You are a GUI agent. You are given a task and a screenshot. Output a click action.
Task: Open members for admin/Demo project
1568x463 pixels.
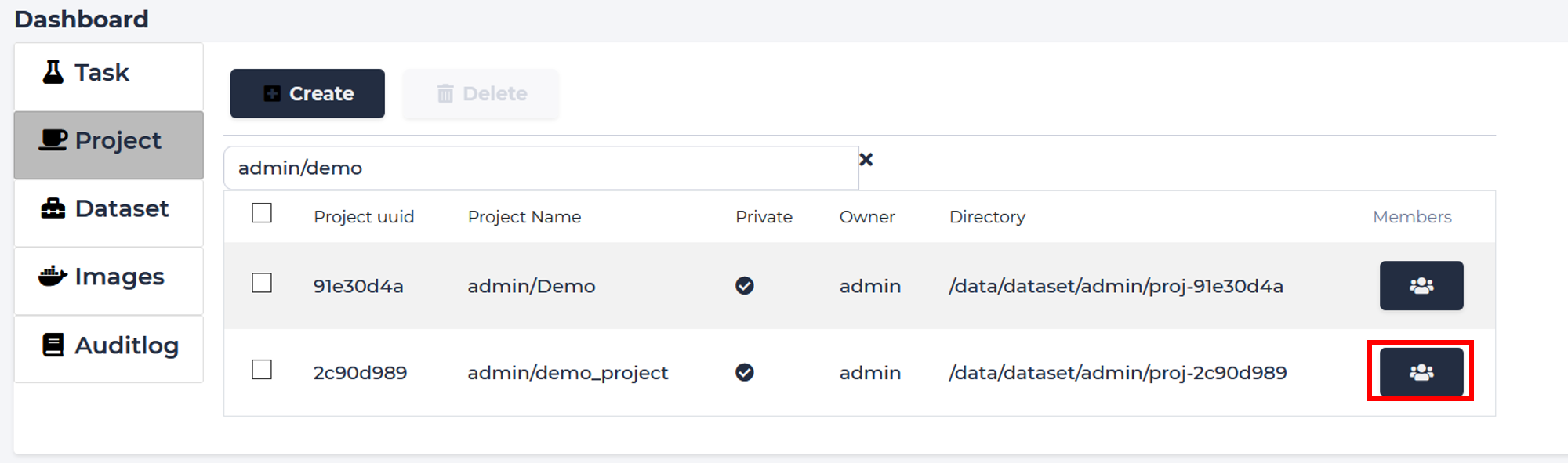[1421, 285]
